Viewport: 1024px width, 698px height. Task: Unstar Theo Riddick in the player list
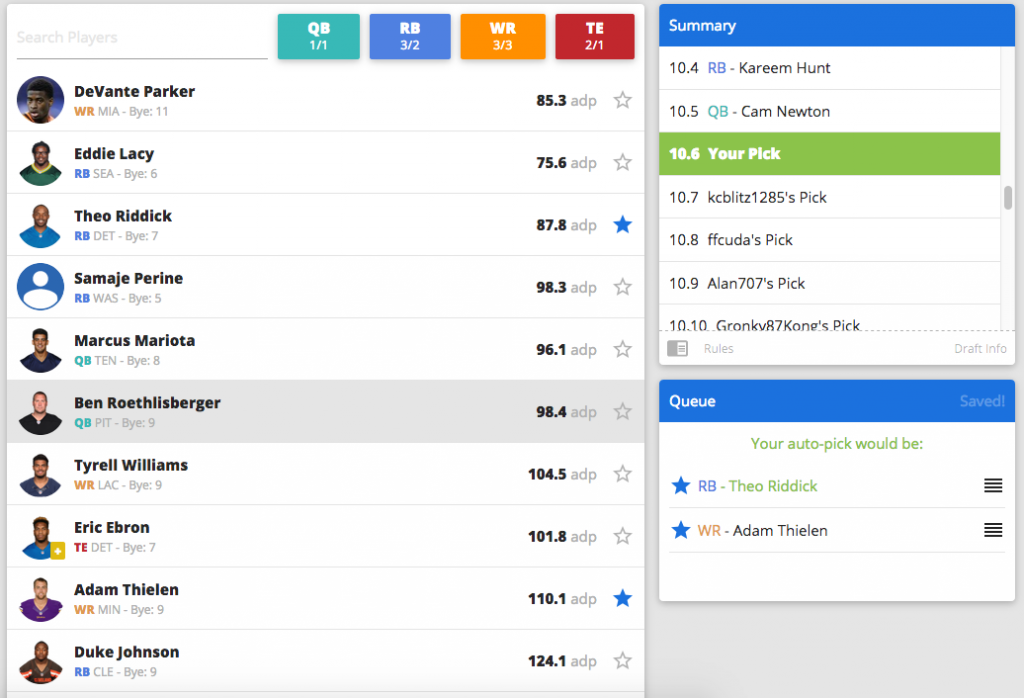[x=622, y=225]
